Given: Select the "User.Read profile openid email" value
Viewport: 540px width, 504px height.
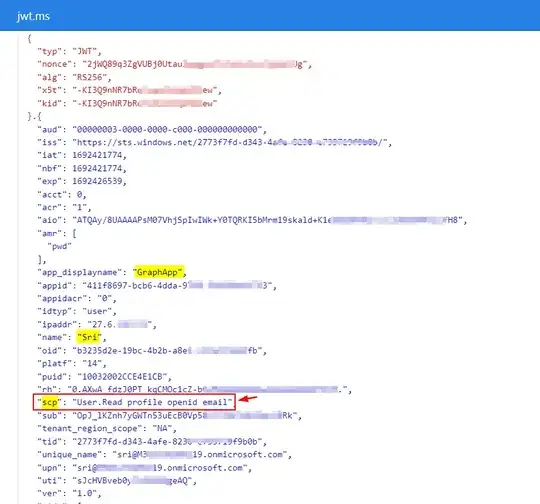Looking at the screenshot, I should pyautogui.click(x=152, y=402).
